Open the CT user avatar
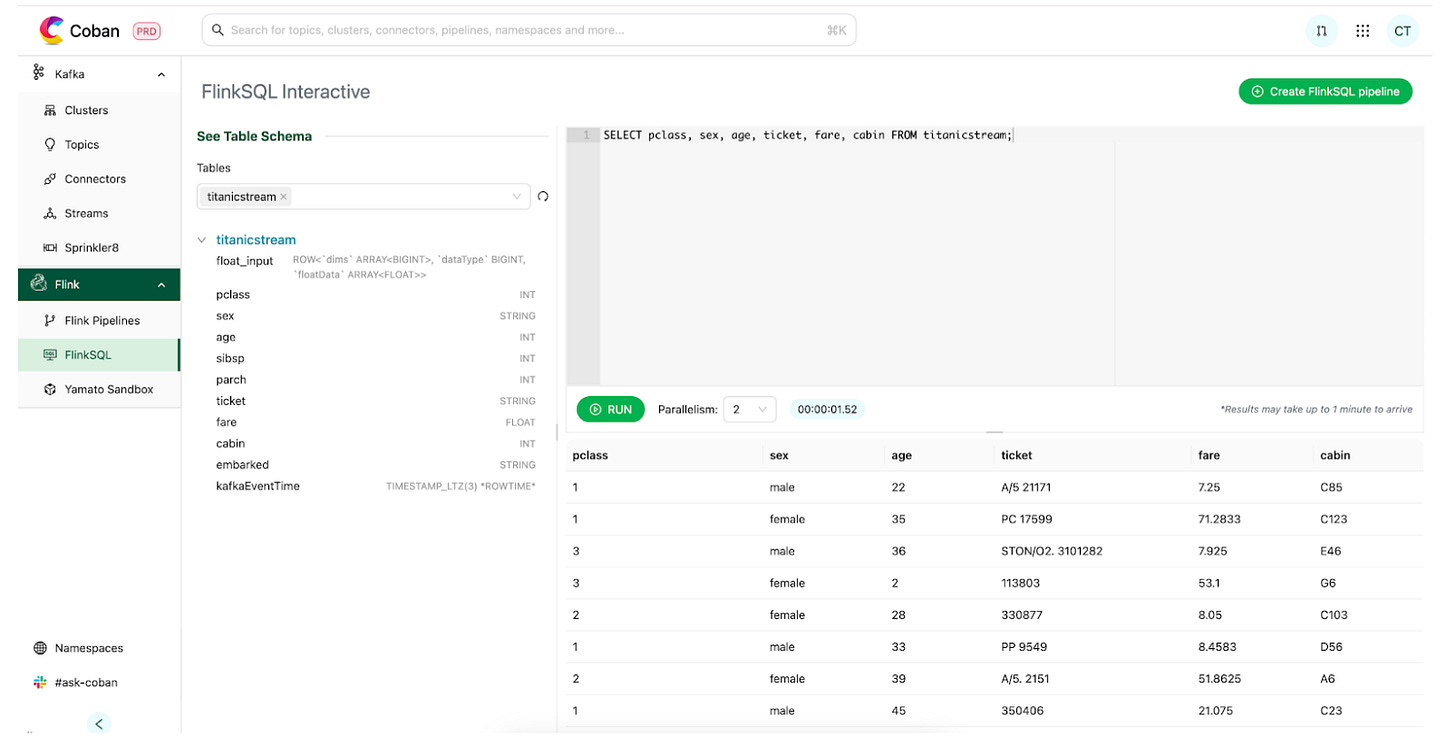Screen dimensions: 1456x745 tap(1403, 31)
